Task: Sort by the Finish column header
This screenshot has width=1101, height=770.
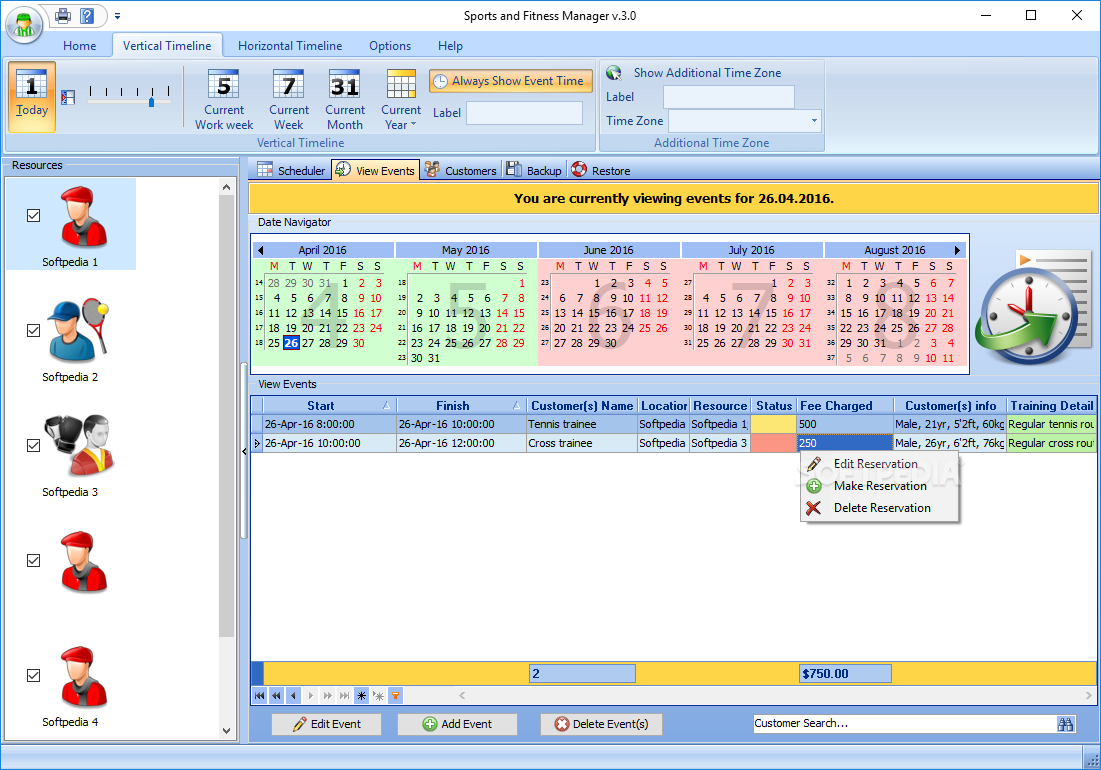Action: pos(461,406)
